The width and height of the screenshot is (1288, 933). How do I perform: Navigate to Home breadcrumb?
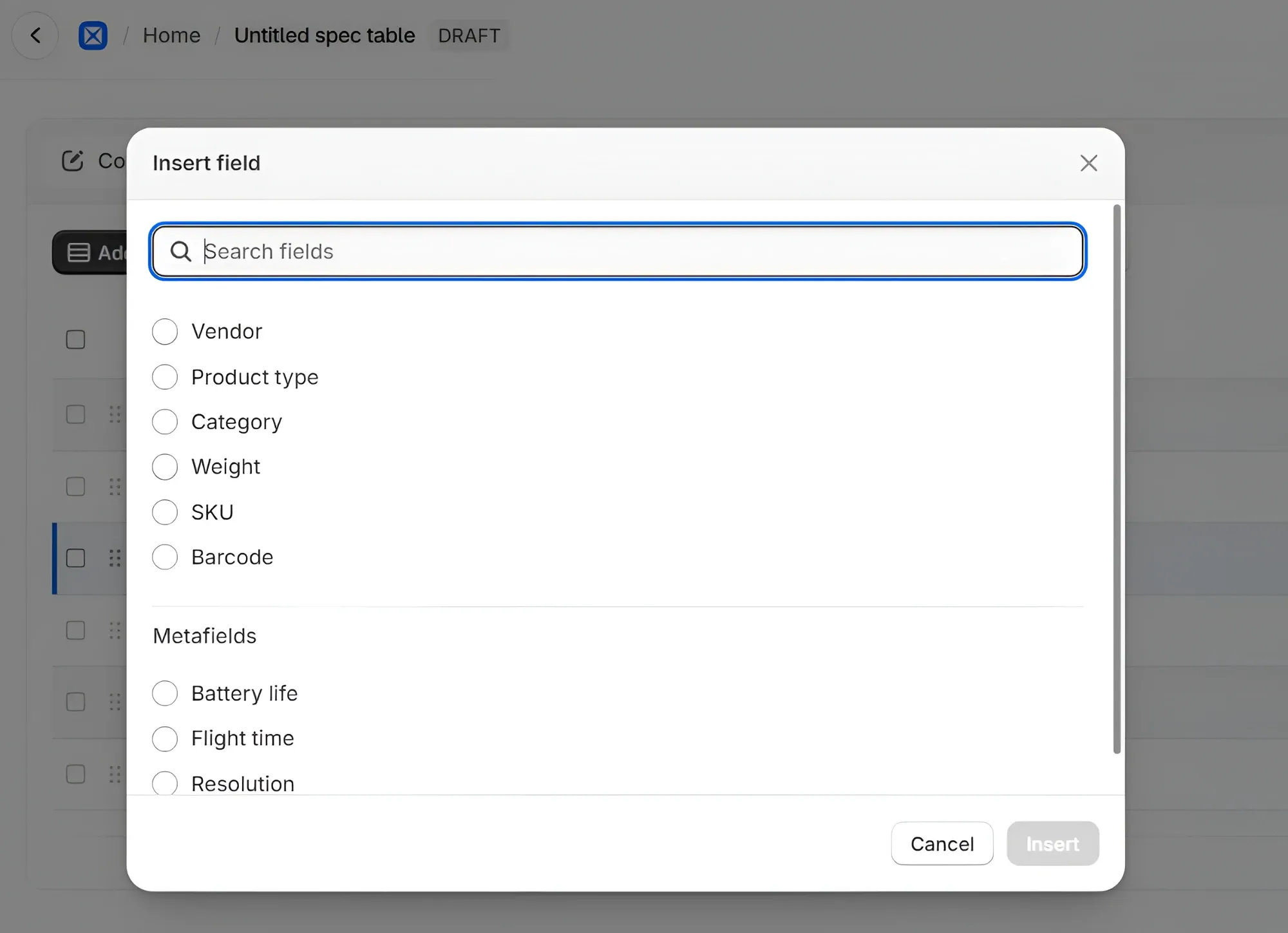pyautogui.click(x=171, y=35)
